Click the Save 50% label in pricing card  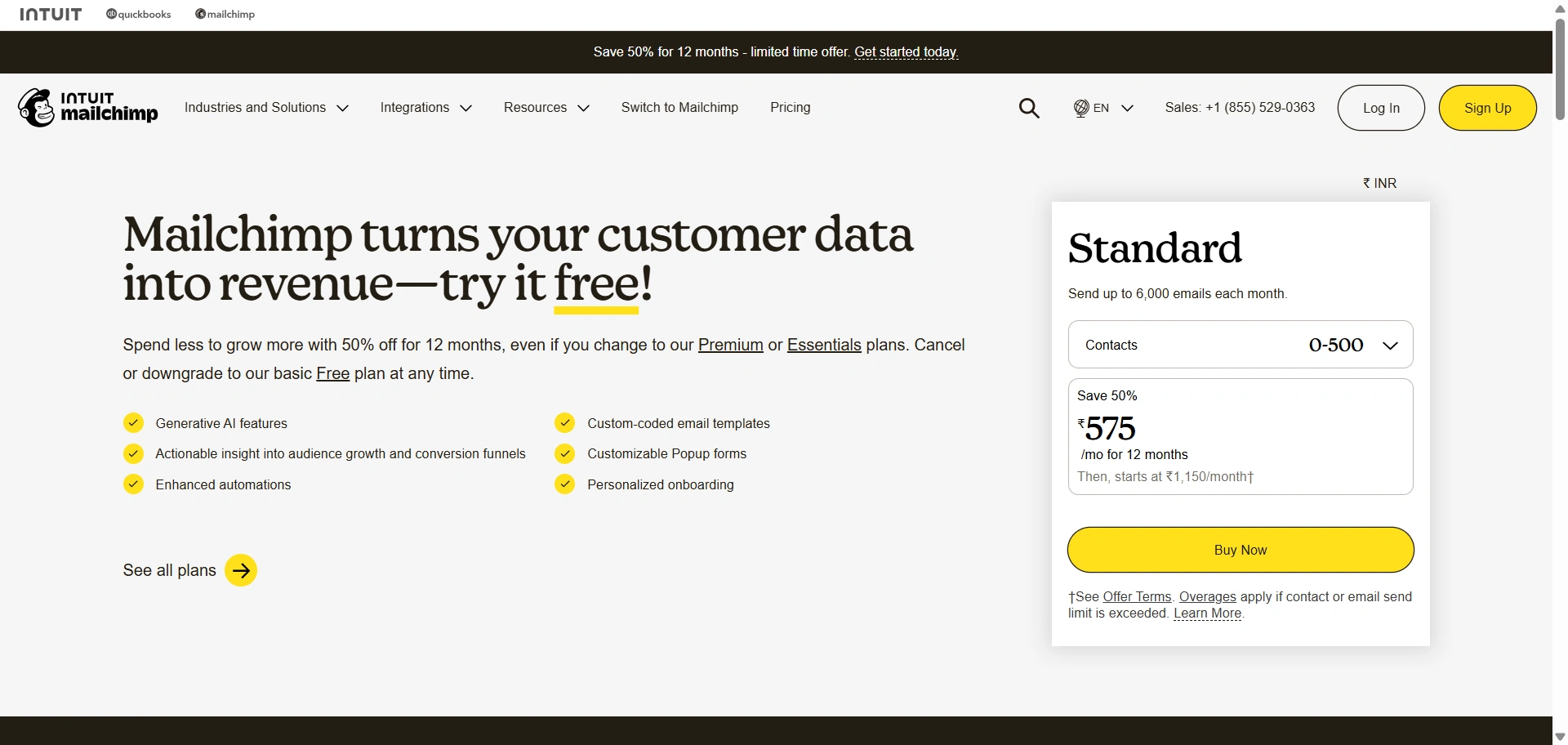1107,395
